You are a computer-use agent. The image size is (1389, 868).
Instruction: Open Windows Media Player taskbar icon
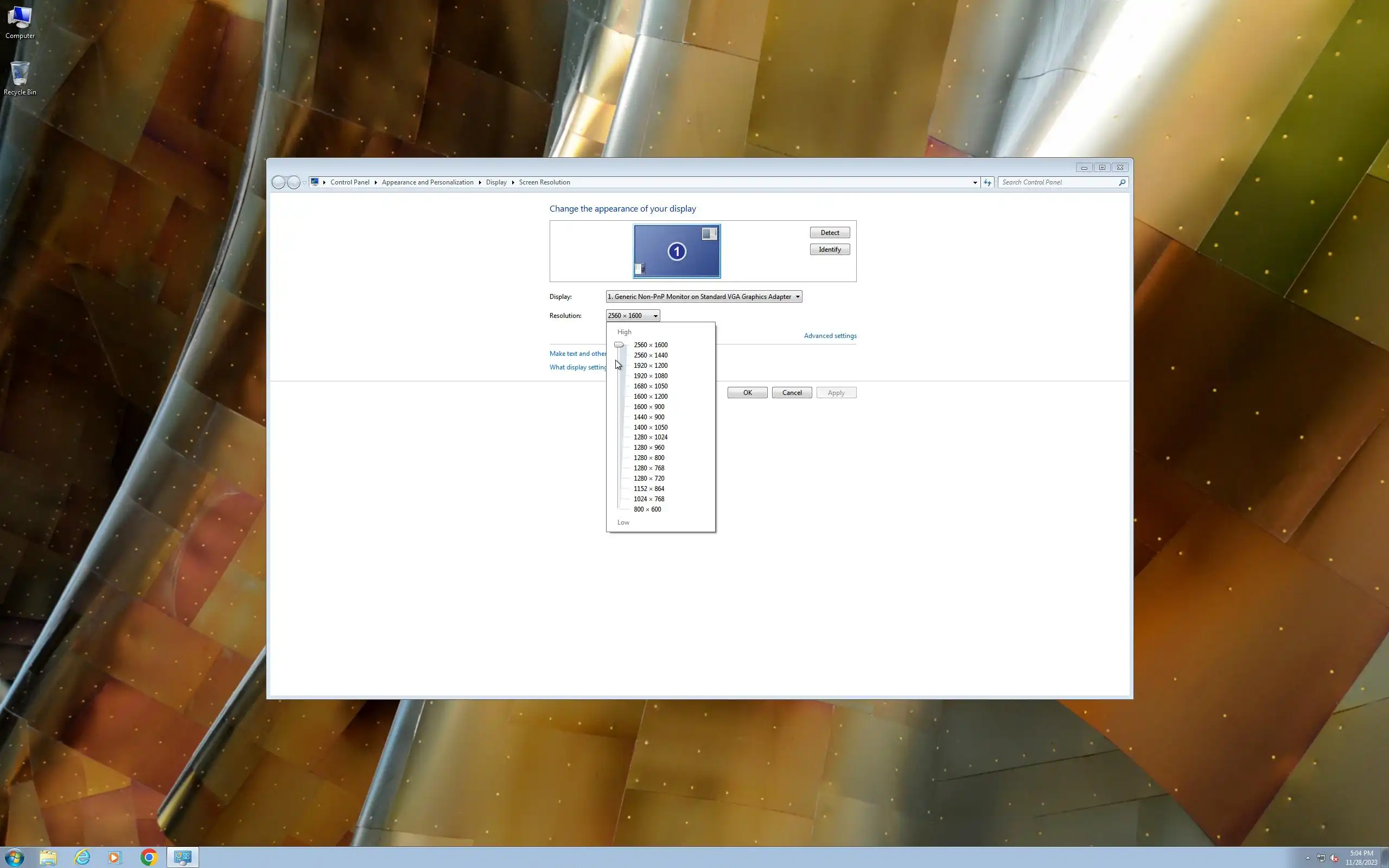[x=115, y=857]
